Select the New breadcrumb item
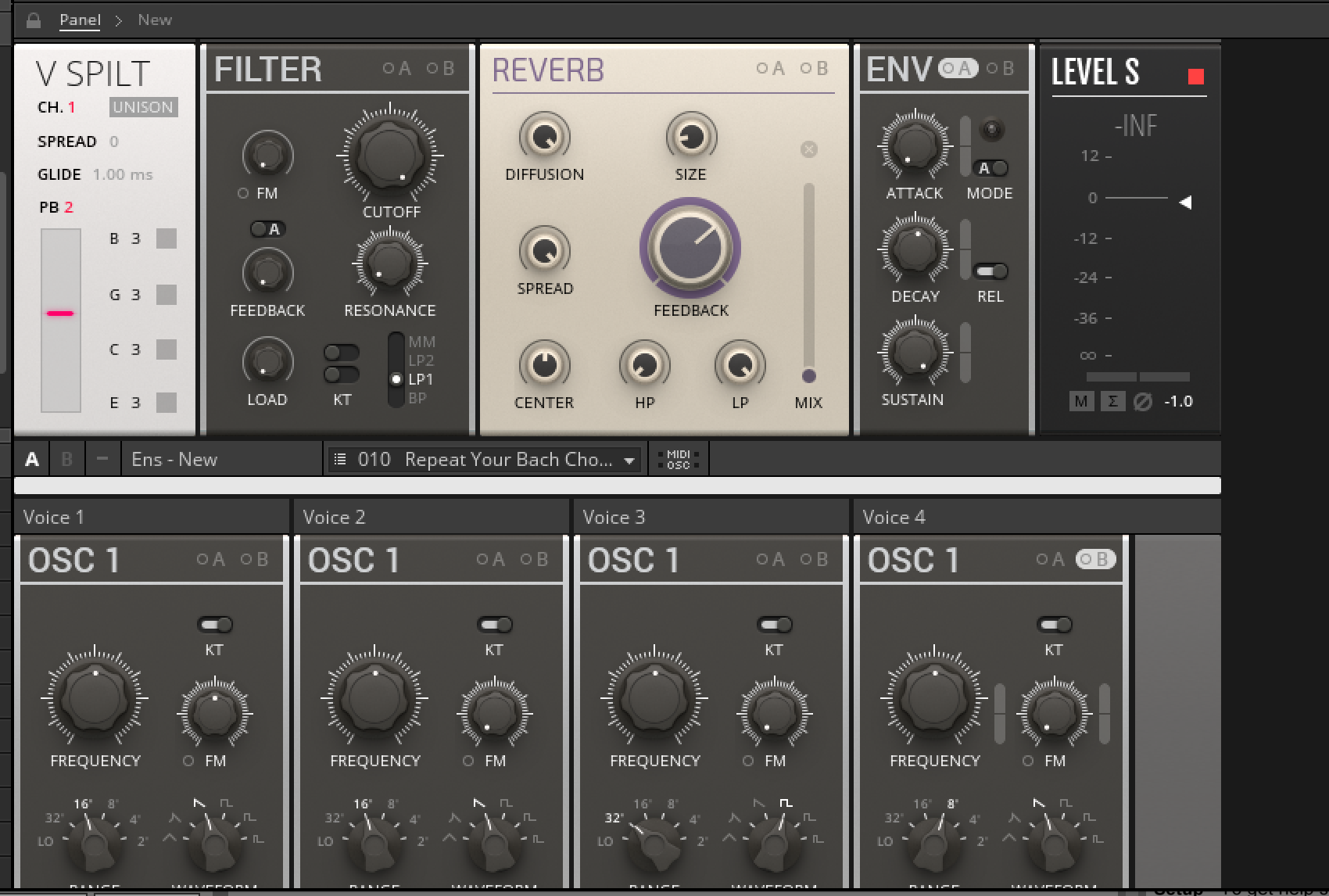Screen dimensions: 1329x896 click(x=155, y=20)
